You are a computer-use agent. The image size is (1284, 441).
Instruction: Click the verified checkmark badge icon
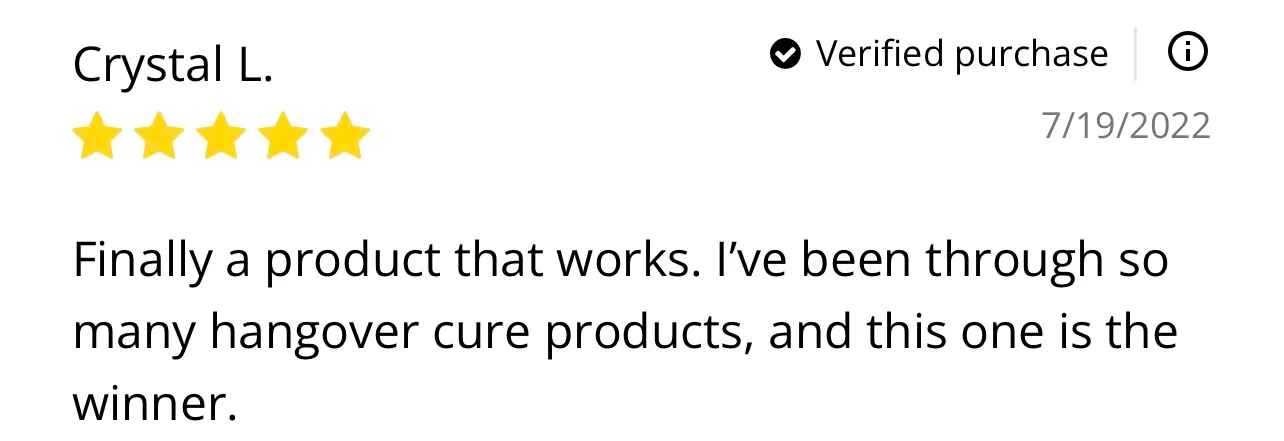786,54
